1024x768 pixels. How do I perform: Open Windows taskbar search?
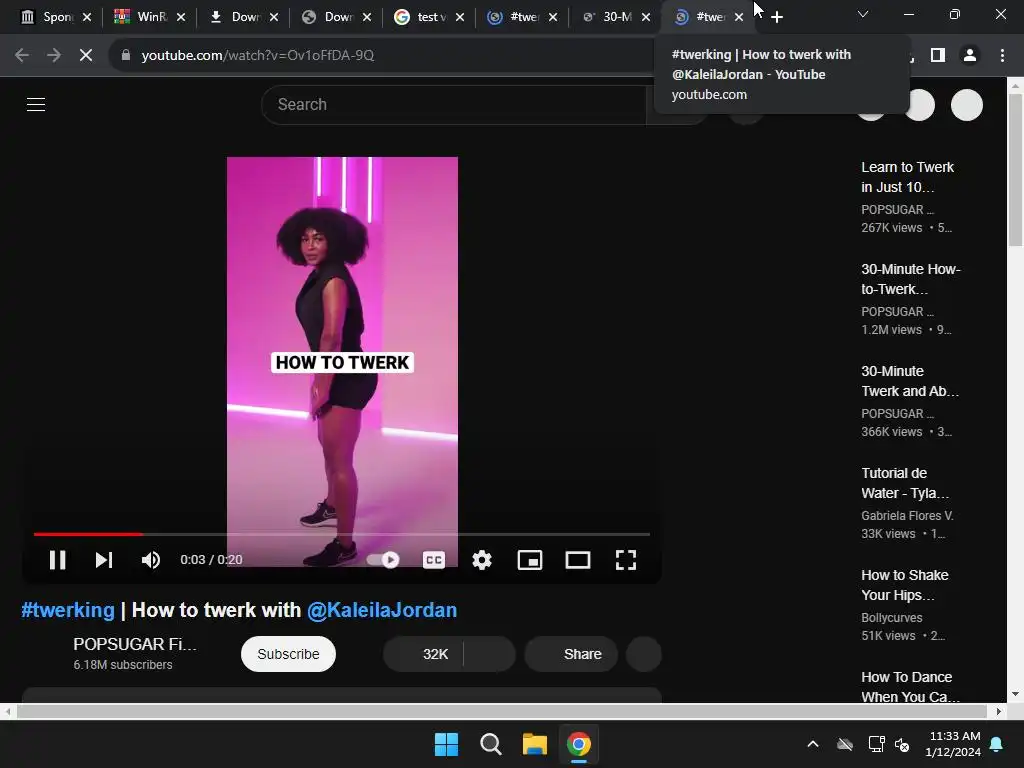[x=490, y=744]
